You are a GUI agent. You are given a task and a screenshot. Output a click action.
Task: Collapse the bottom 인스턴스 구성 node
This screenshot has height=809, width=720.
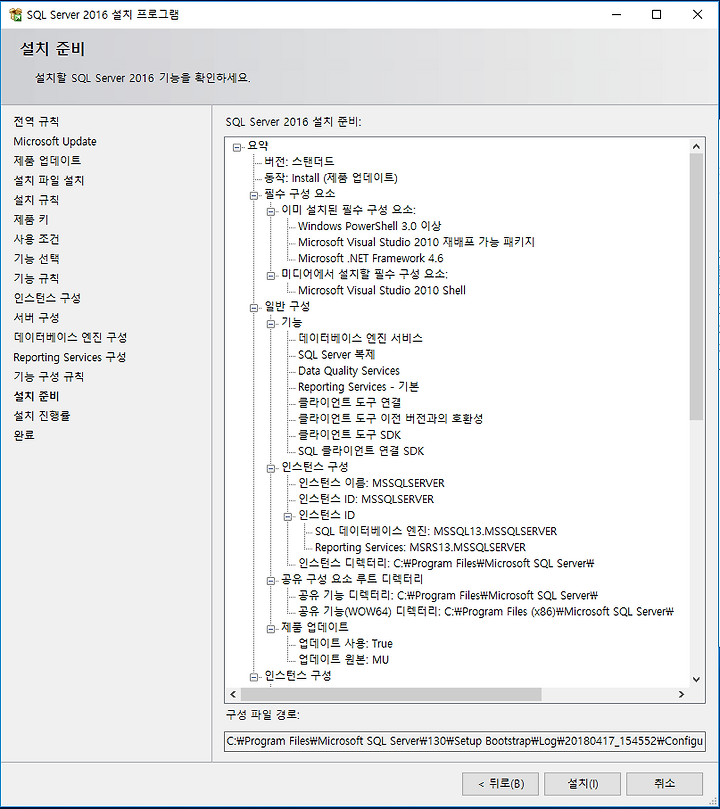point(254,677)
